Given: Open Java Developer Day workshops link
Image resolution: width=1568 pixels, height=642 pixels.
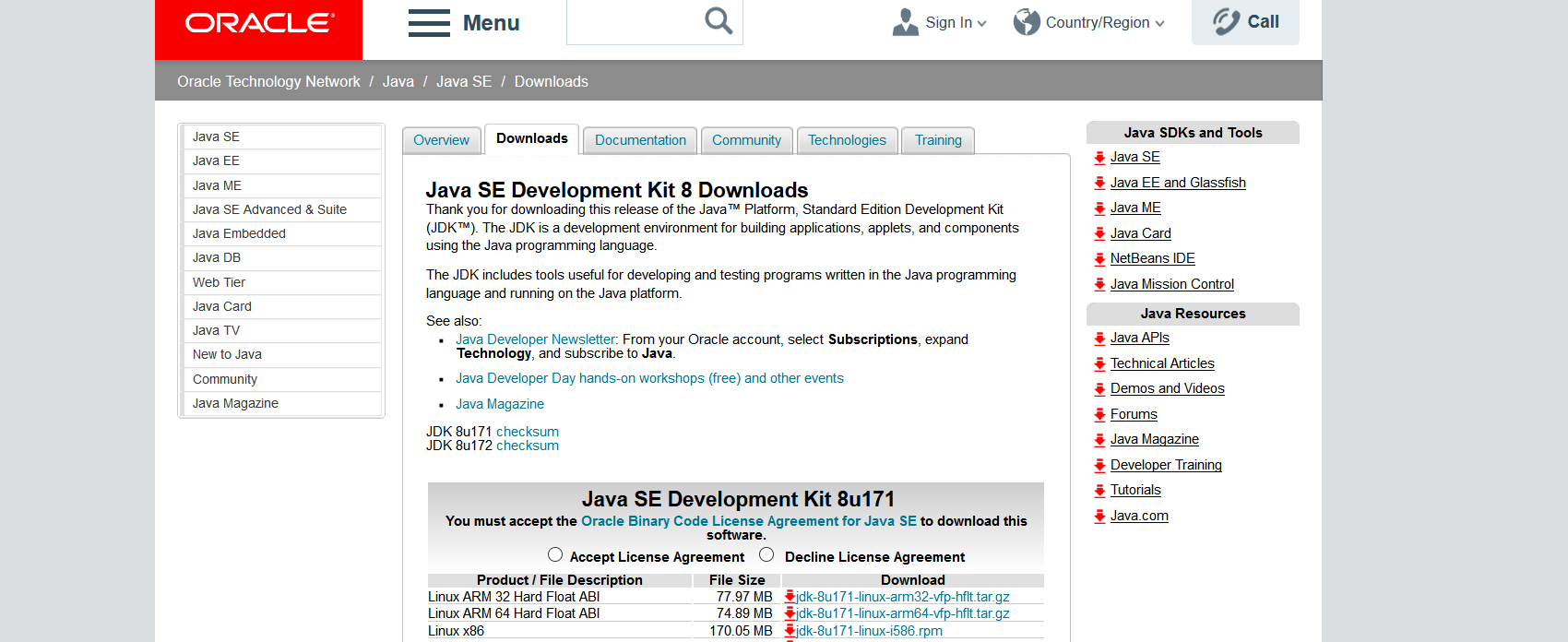Looking at the screenshot, I should tap(649, 378).
